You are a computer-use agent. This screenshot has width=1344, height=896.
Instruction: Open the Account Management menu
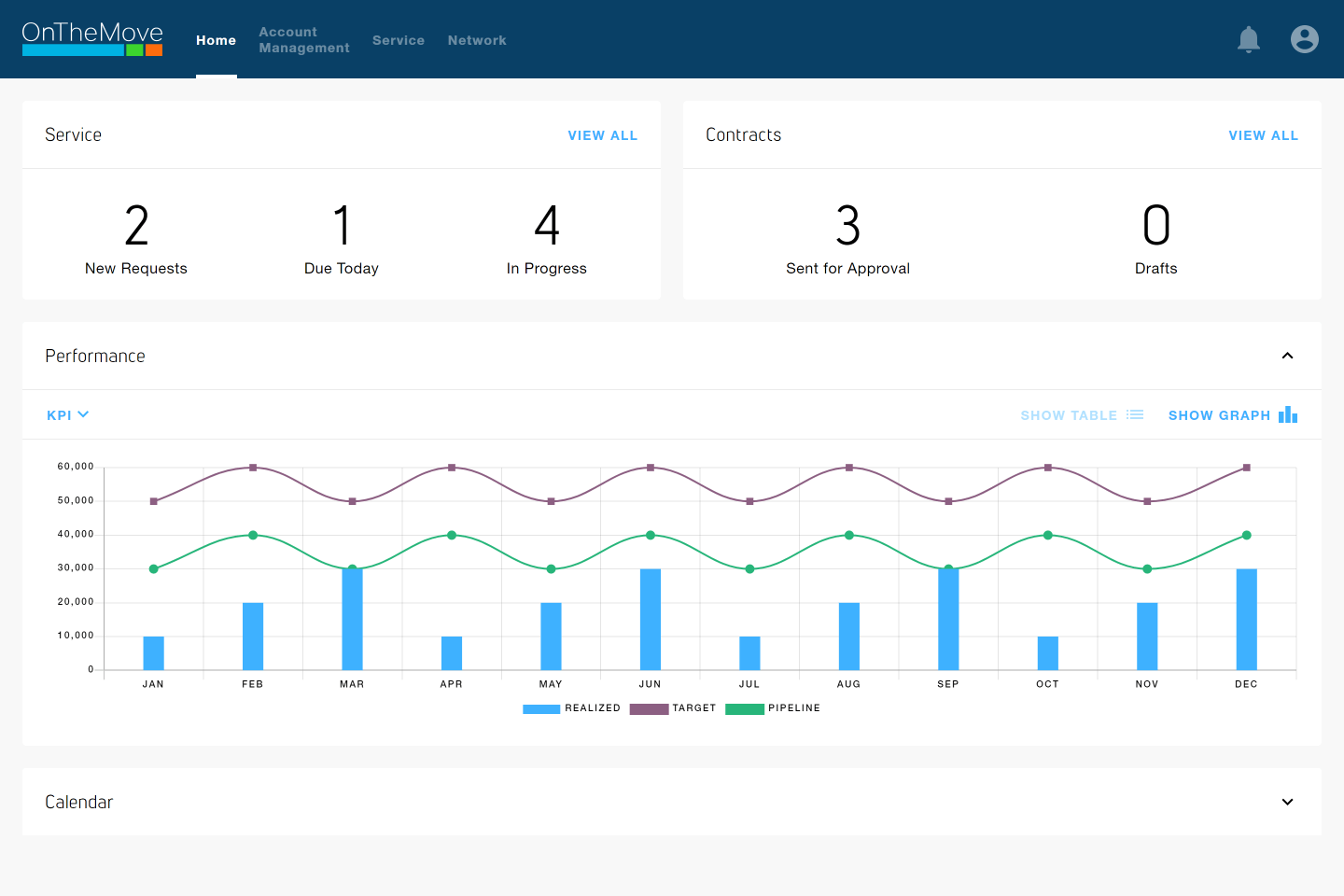(x=304, y=39)
